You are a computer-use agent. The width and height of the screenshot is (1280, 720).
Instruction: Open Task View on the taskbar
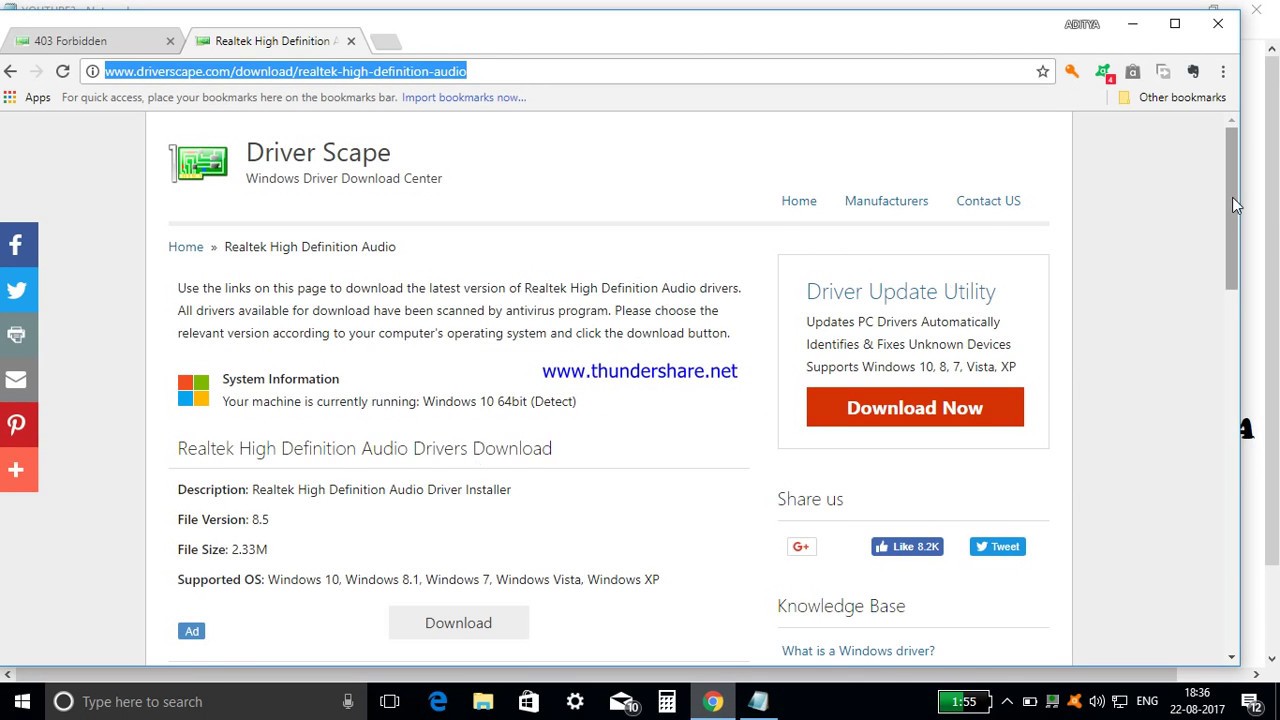click(x=390, y=701)
